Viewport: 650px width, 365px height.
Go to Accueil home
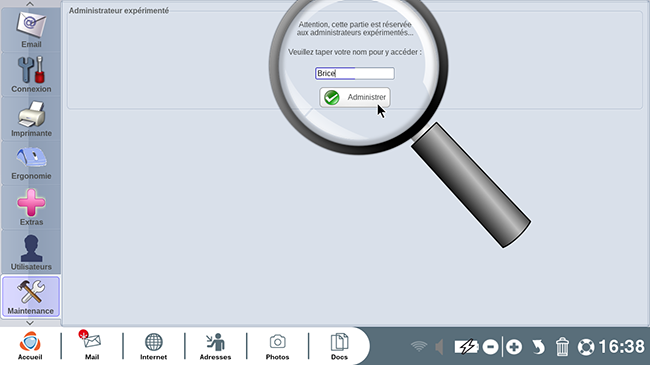(x=30, y=346)
